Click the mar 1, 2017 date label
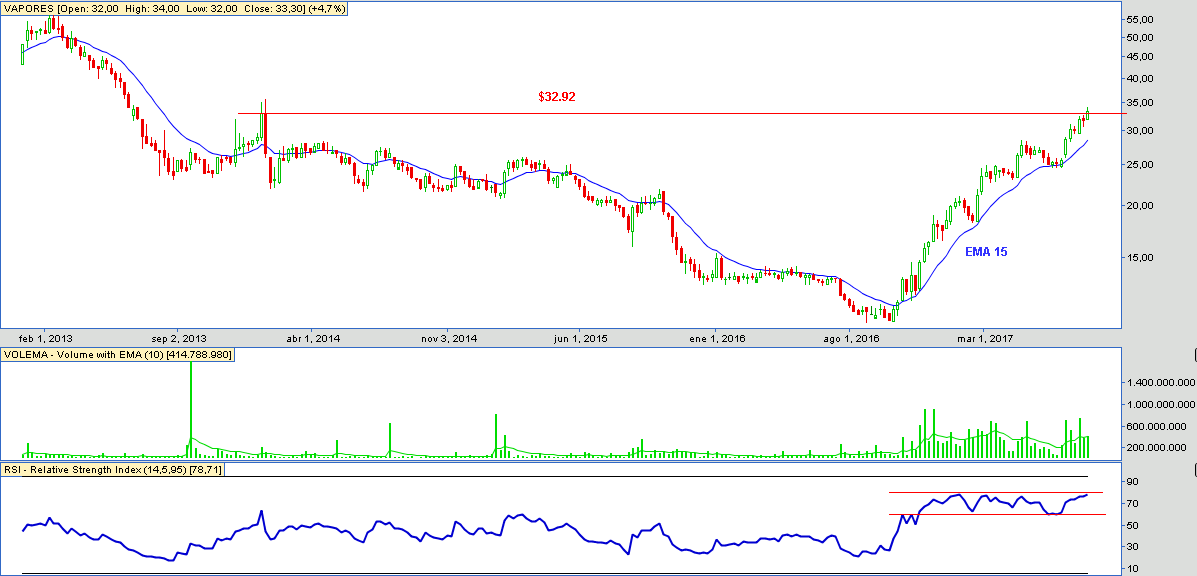 click(x=985, y=337)
